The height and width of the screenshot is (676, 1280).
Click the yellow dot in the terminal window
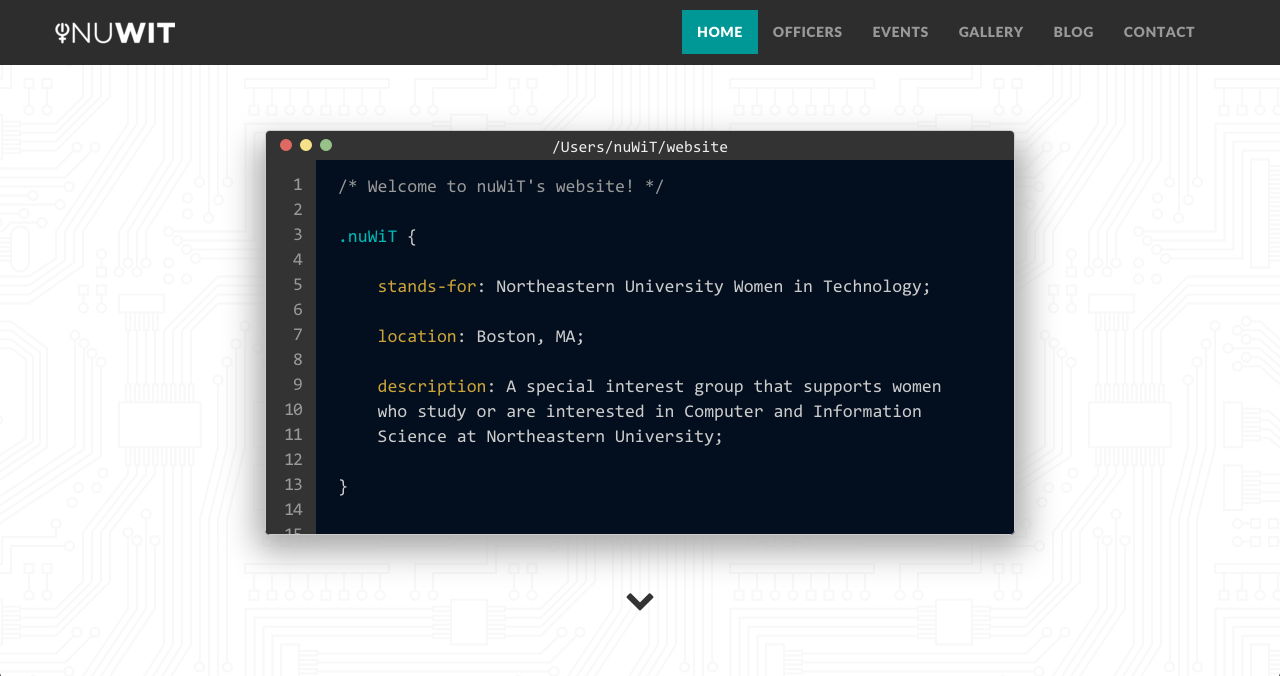(x=306, y=146)
